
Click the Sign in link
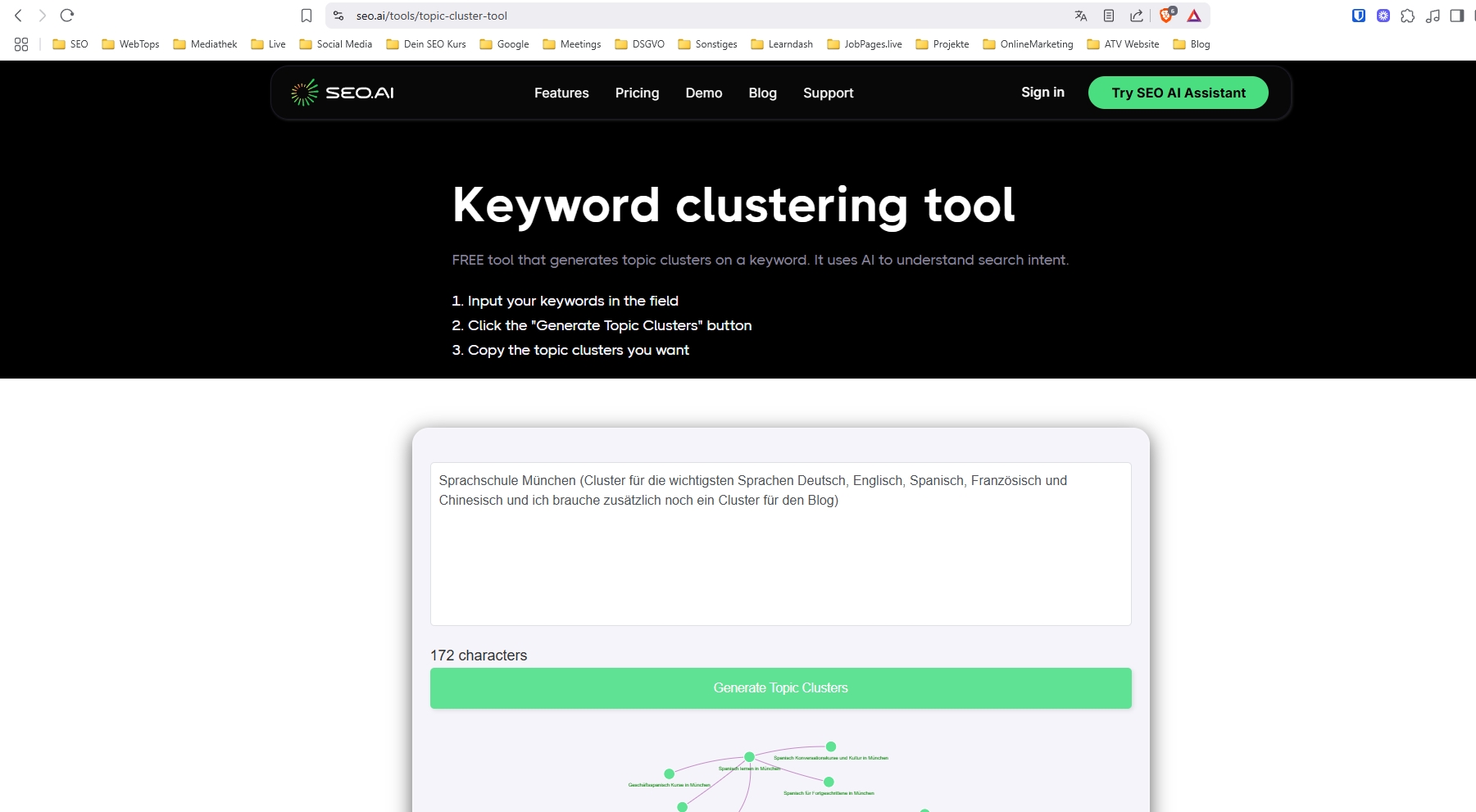1042,93
